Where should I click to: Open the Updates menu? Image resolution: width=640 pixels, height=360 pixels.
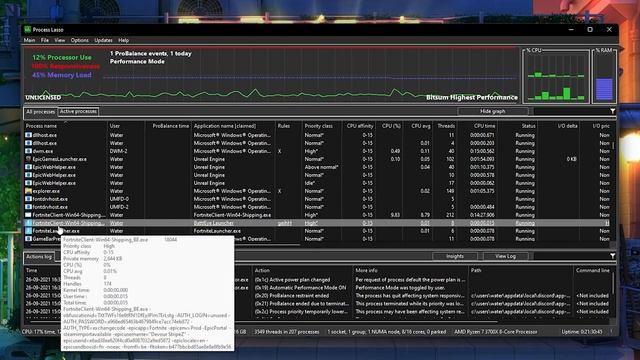coord(103,40)
